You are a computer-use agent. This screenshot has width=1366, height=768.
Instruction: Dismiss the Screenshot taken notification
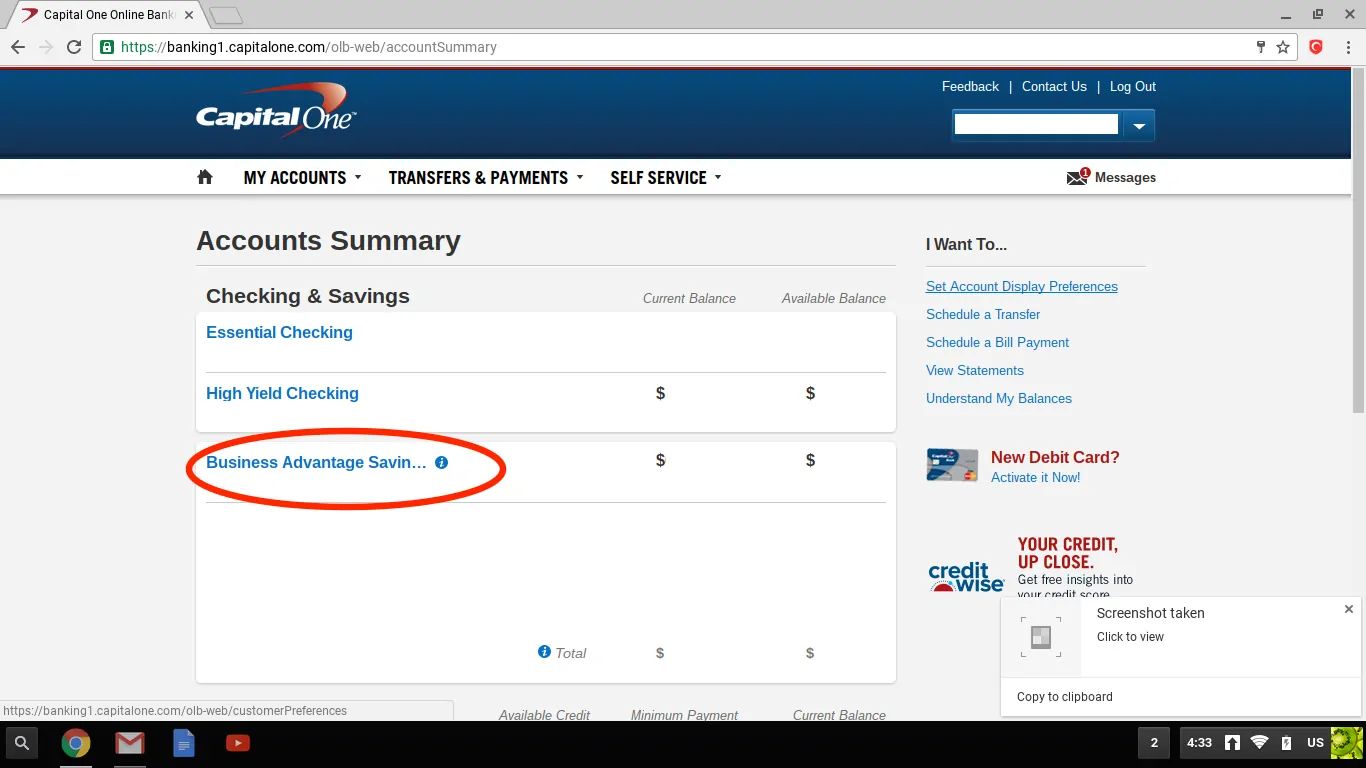click(1348, 609)
